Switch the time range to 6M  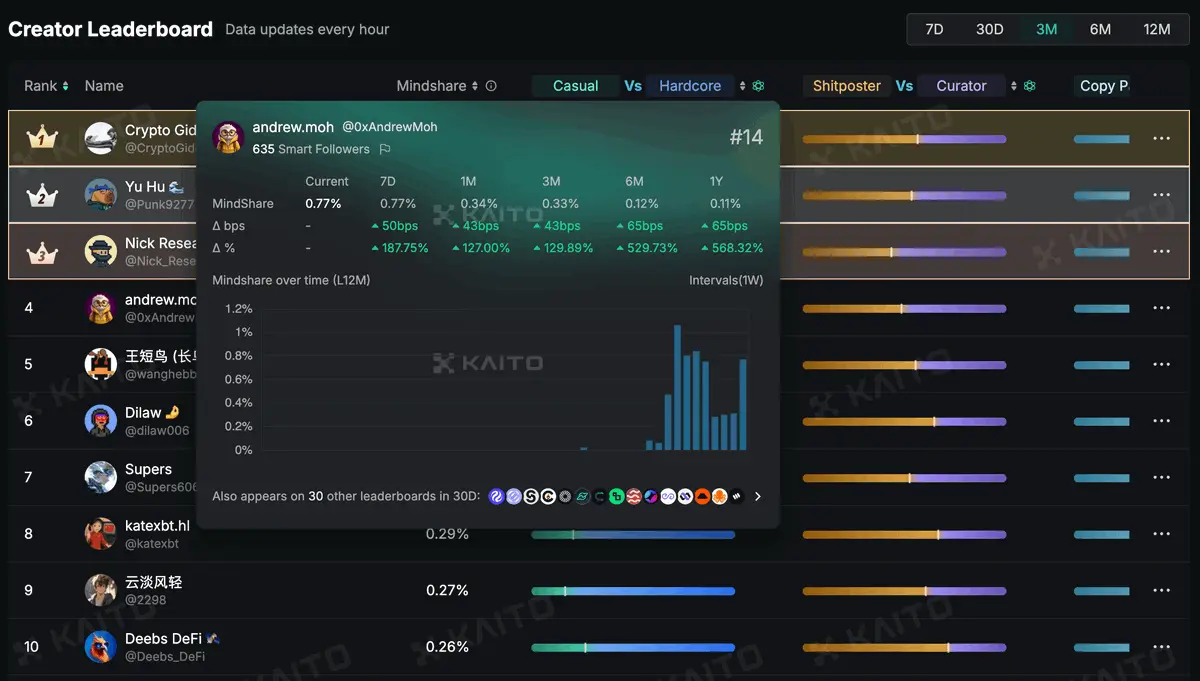(1100, 29)
